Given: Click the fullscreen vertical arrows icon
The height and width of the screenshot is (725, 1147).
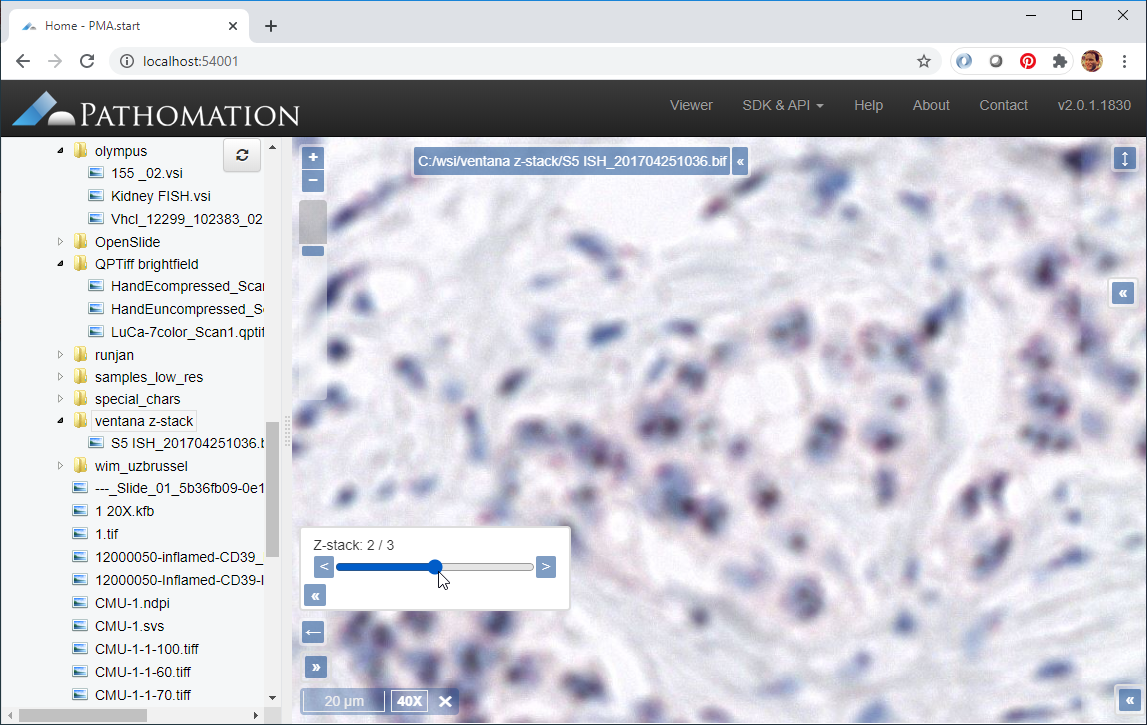Looking at the screenshot, I should 1125,159.
